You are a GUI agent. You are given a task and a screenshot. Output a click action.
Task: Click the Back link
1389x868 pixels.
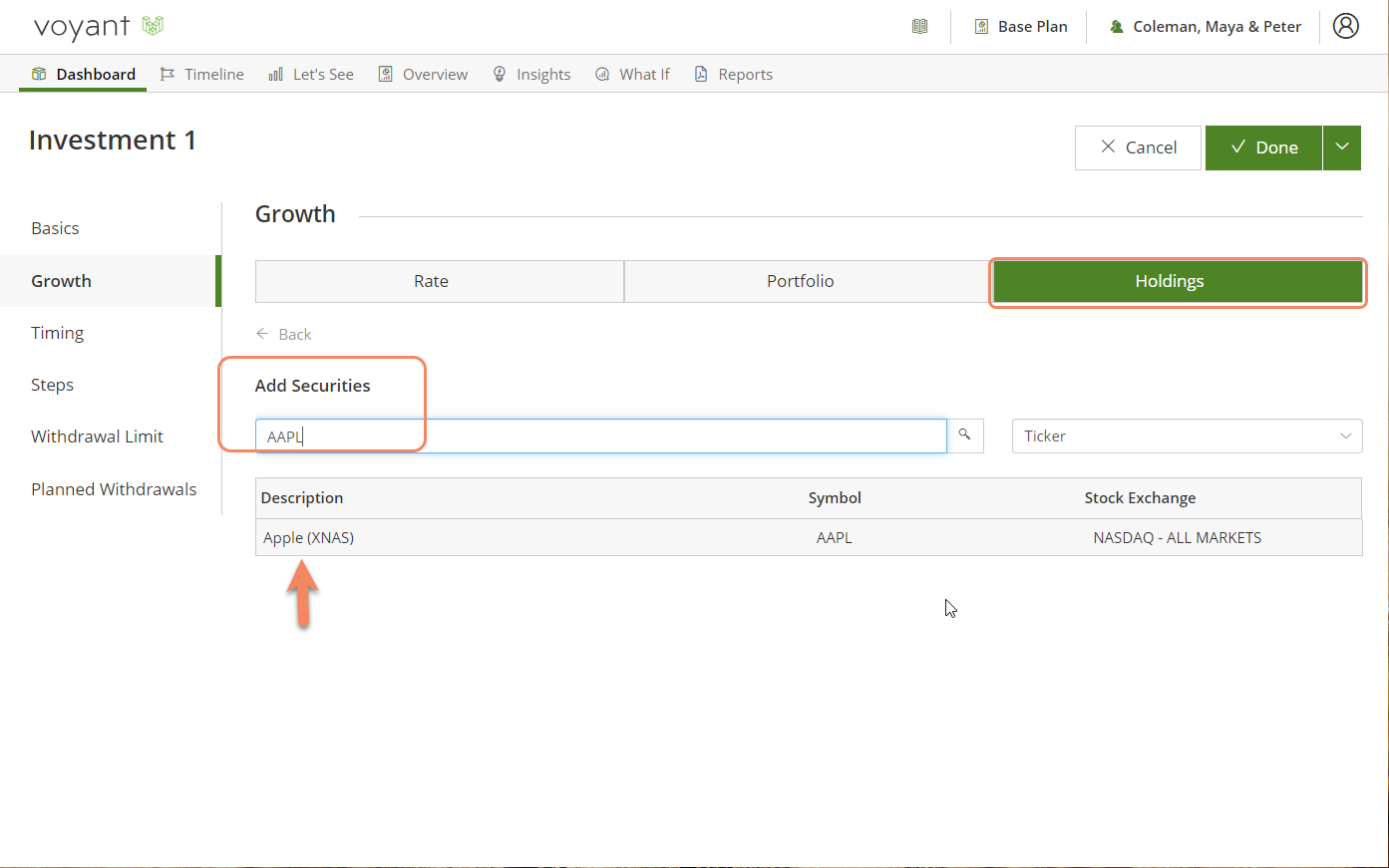click(x=284, y=334)
